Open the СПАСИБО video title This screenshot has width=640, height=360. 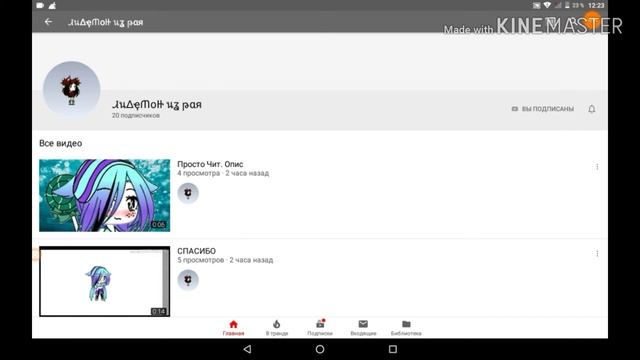(x=196, y=251)
